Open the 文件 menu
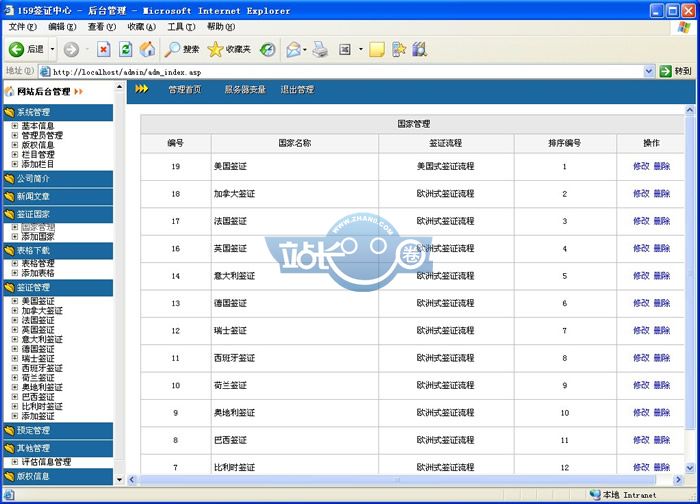700x504 pixels. click(x=22, y=27)
